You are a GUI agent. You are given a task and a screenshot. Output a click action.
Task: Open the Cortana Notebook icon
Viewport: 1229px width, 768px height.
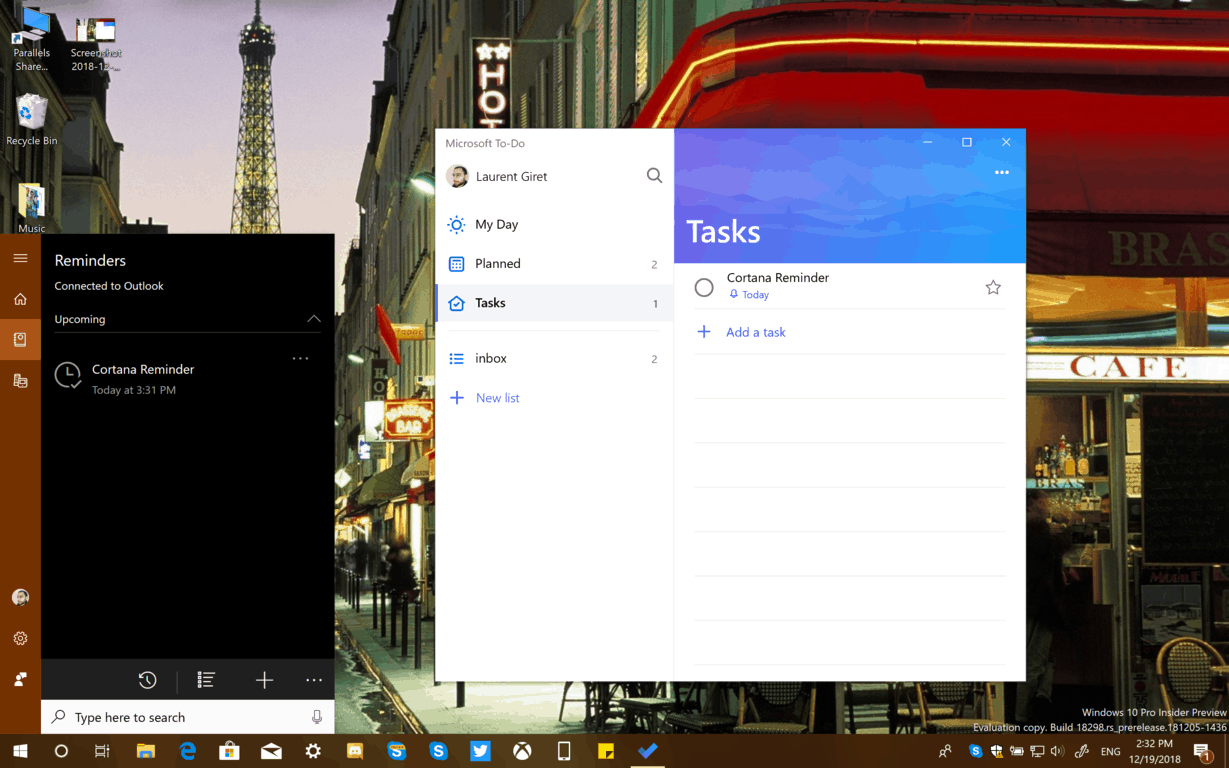(20, 340)
